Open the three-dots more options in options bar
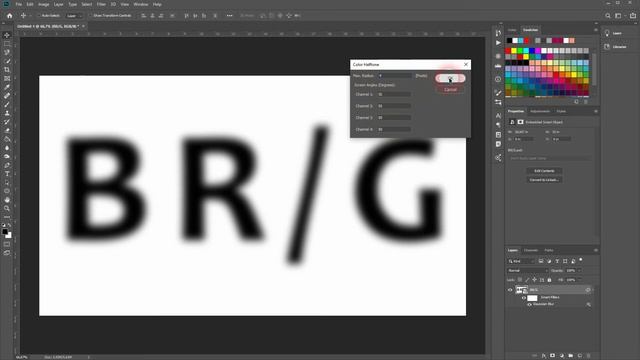 [229, 16]
